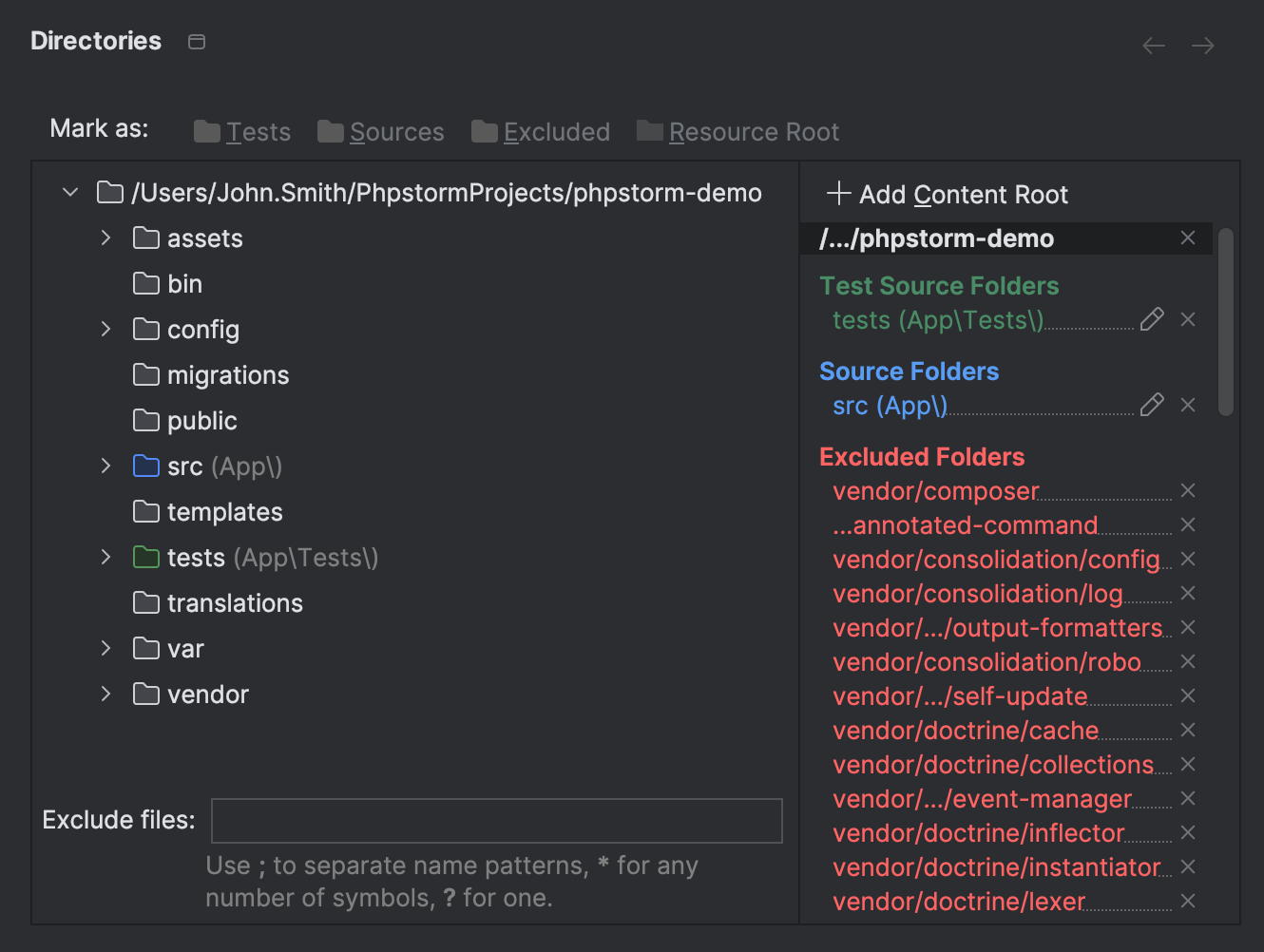Viewport: 1264px width, 952px height.
Task: Click Add Content Root
Action: [x=948, y=195]
